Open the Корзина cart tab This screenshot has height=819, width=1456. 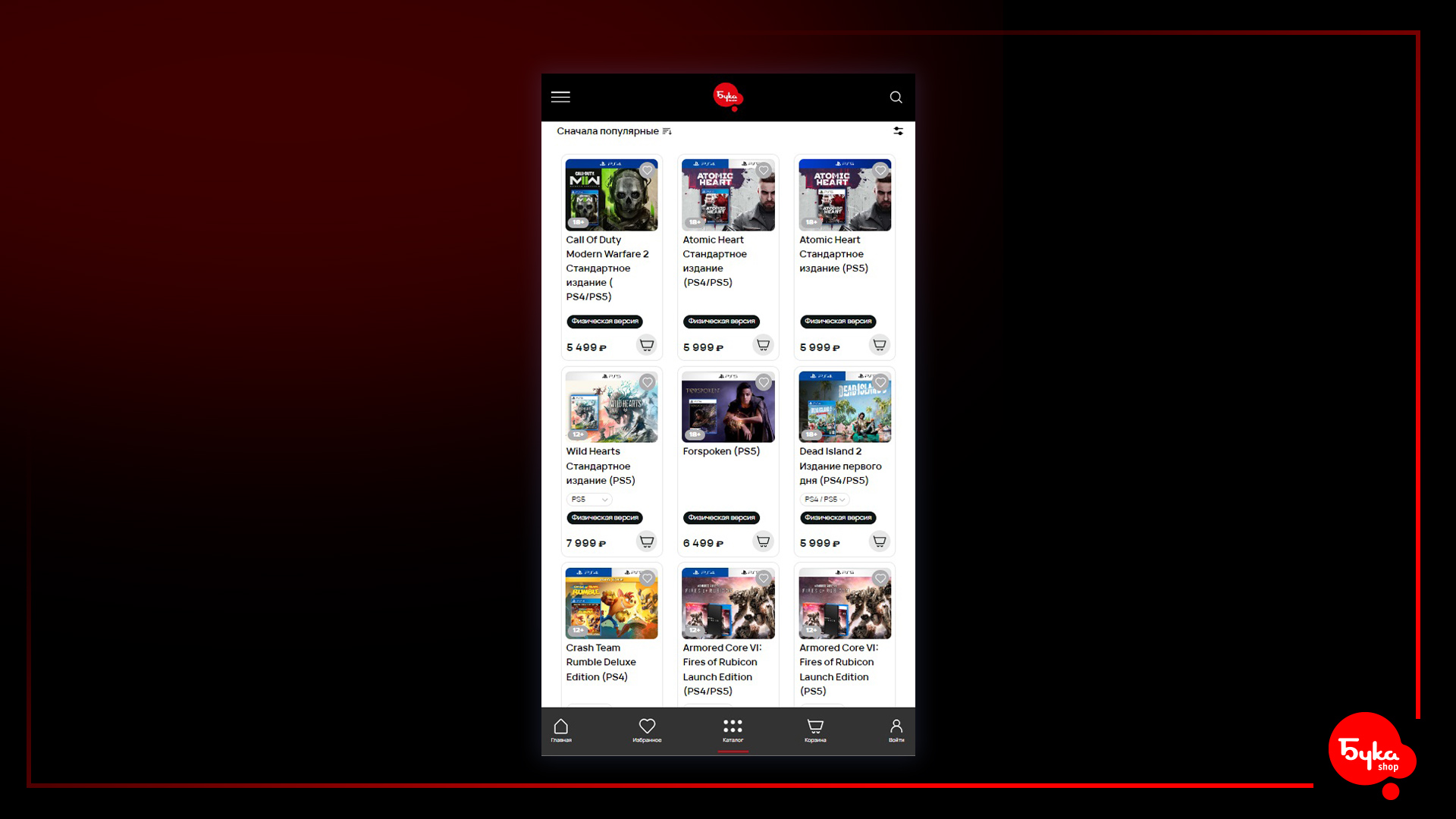click(815, 731)
